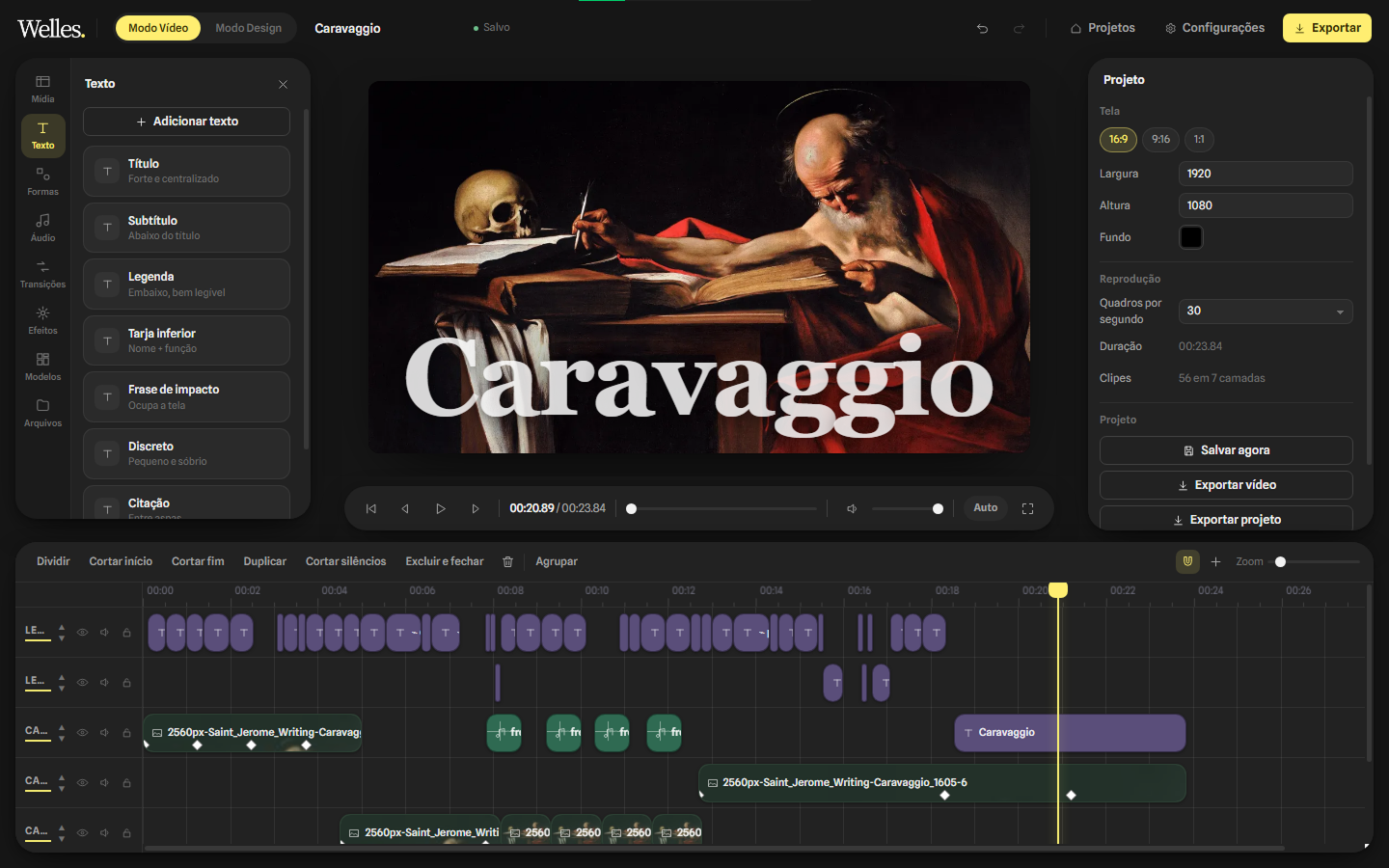The width and height of the screenshot is (1389, 868).
Task: Hide the topmost LE track with eye icon
Action: pos(82,633)
